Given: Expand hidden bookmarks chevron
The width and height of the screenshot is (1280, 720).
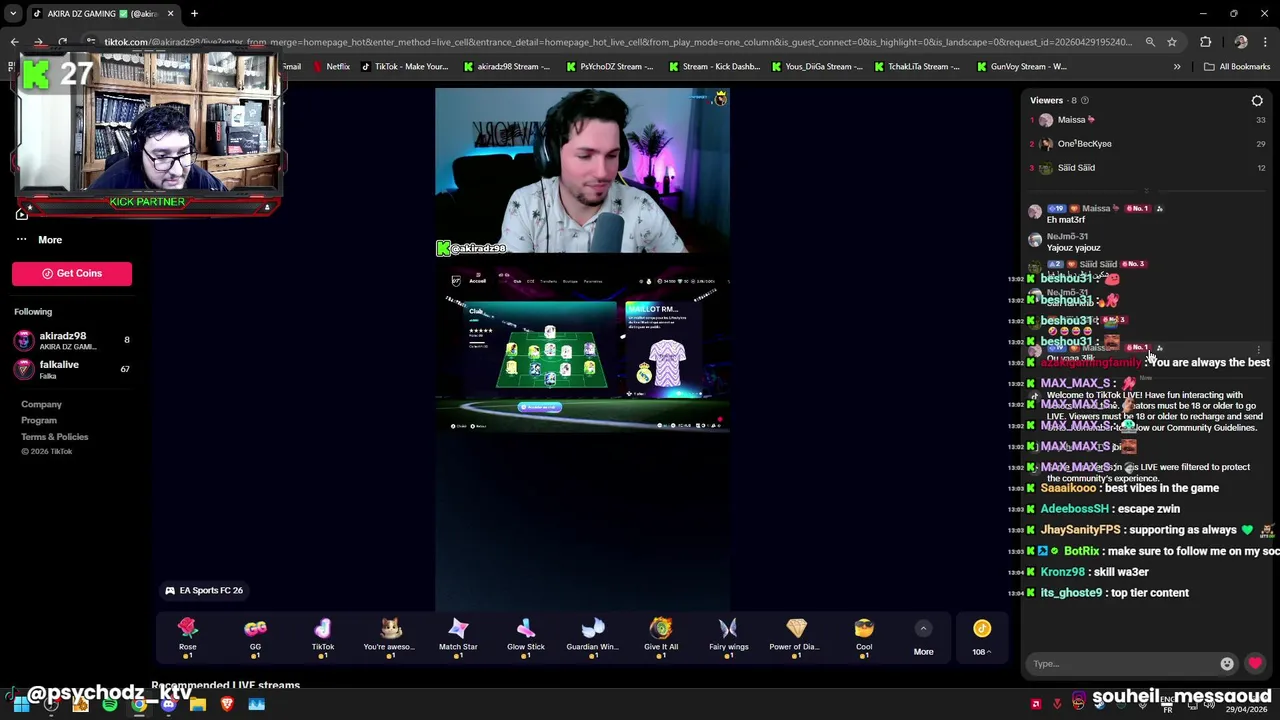Looking at the screenshot, I should point(1177,67).
